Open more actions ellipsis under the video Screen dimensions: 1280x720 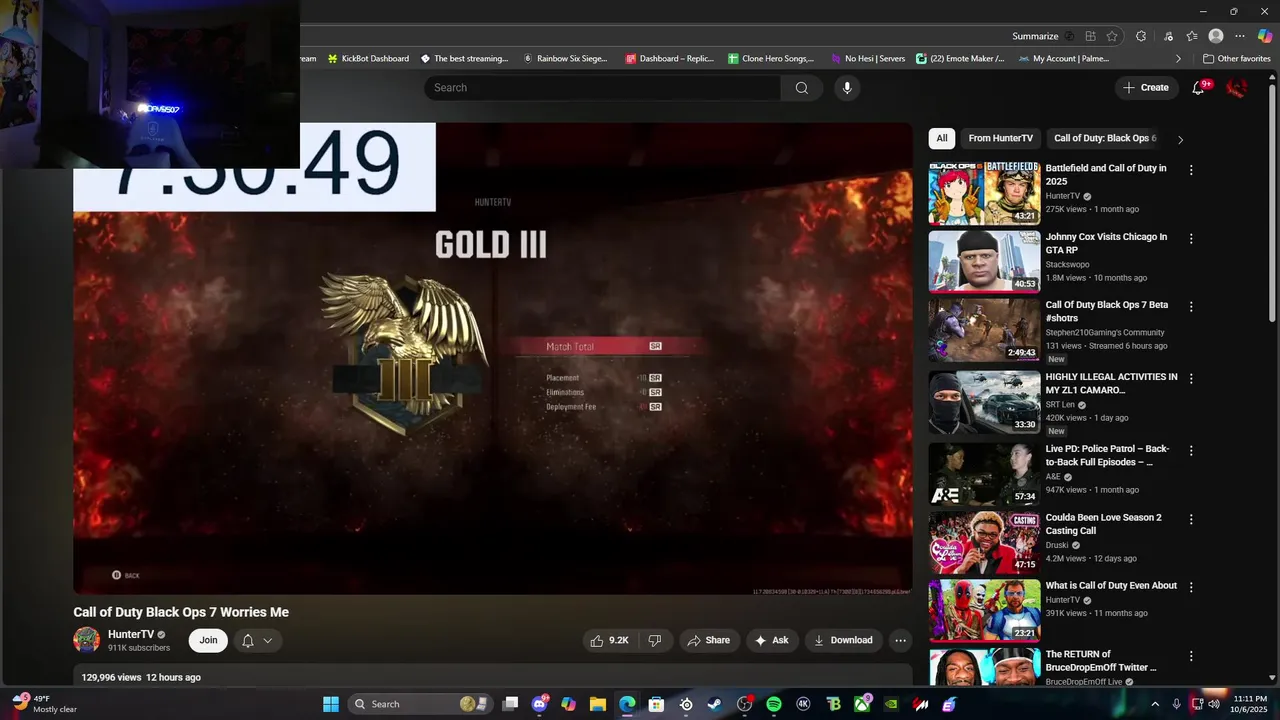[x=900, y=640]
